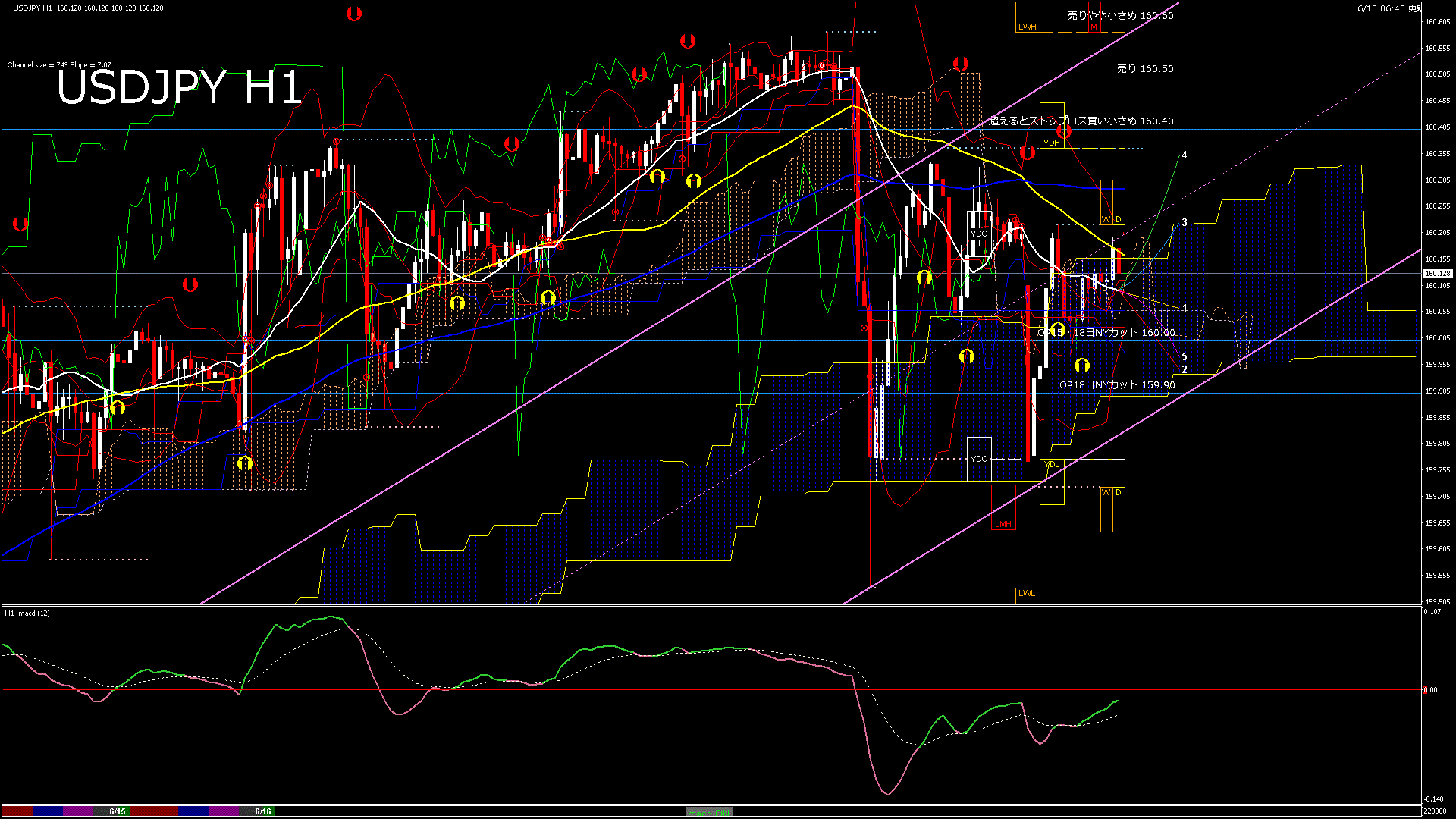1456x819 pixels.
Task: Click the '売り 160.50' label
Action: click(x=1145, y=68)
